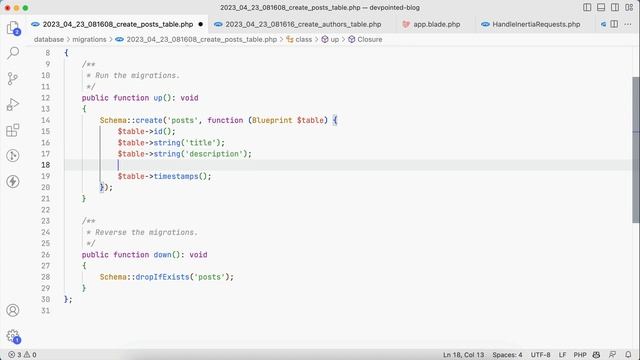Image resolution: width=640 pixels, height=360 pixels.
Task: Click line number 14 in the gutter
Action: [45, 120]
